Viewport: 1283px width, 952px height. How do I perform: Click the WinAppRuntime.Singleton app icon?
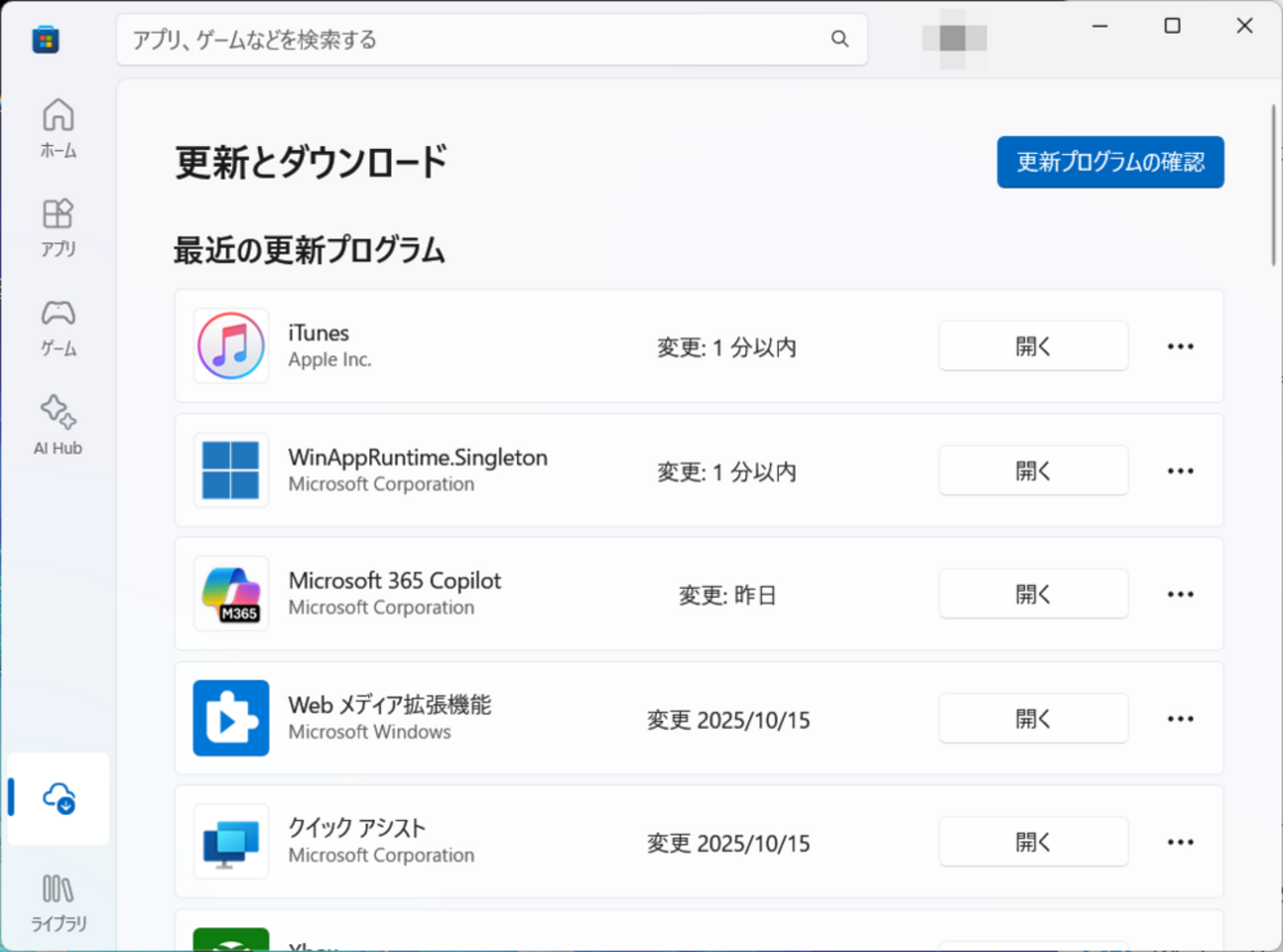pyautogui.click(x=231, y=471)
